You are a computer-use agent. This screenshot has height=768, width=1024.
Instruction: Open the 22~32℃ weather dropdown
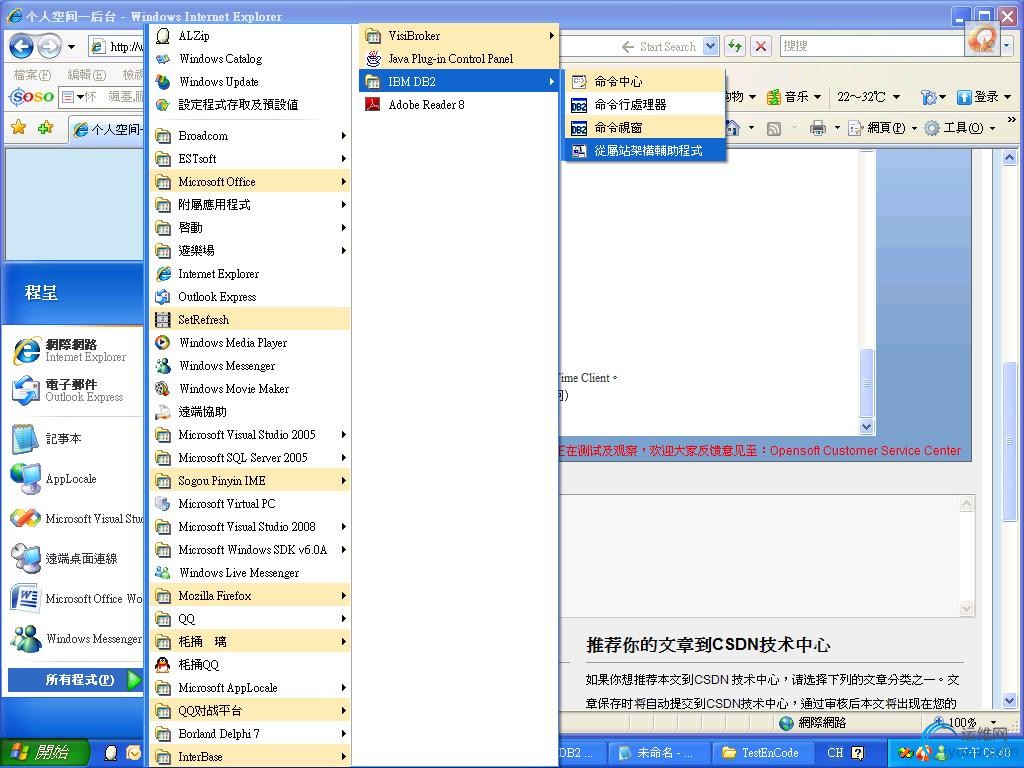pos(868,97)
